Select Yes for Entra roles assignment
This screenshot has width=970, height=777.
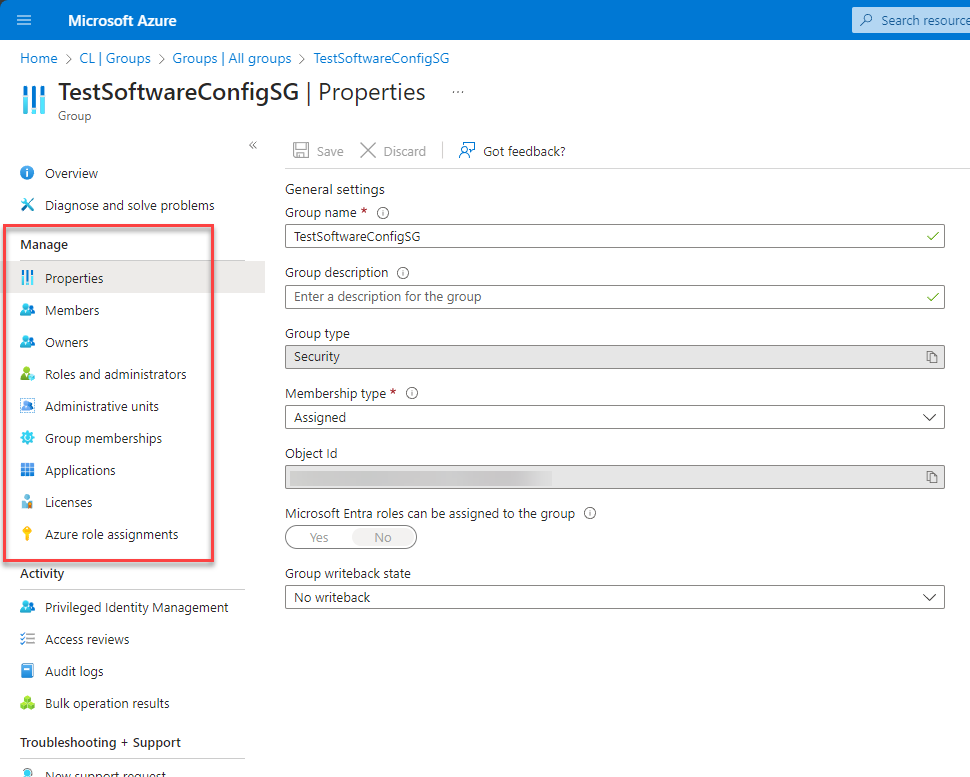[x=319, y=538]
